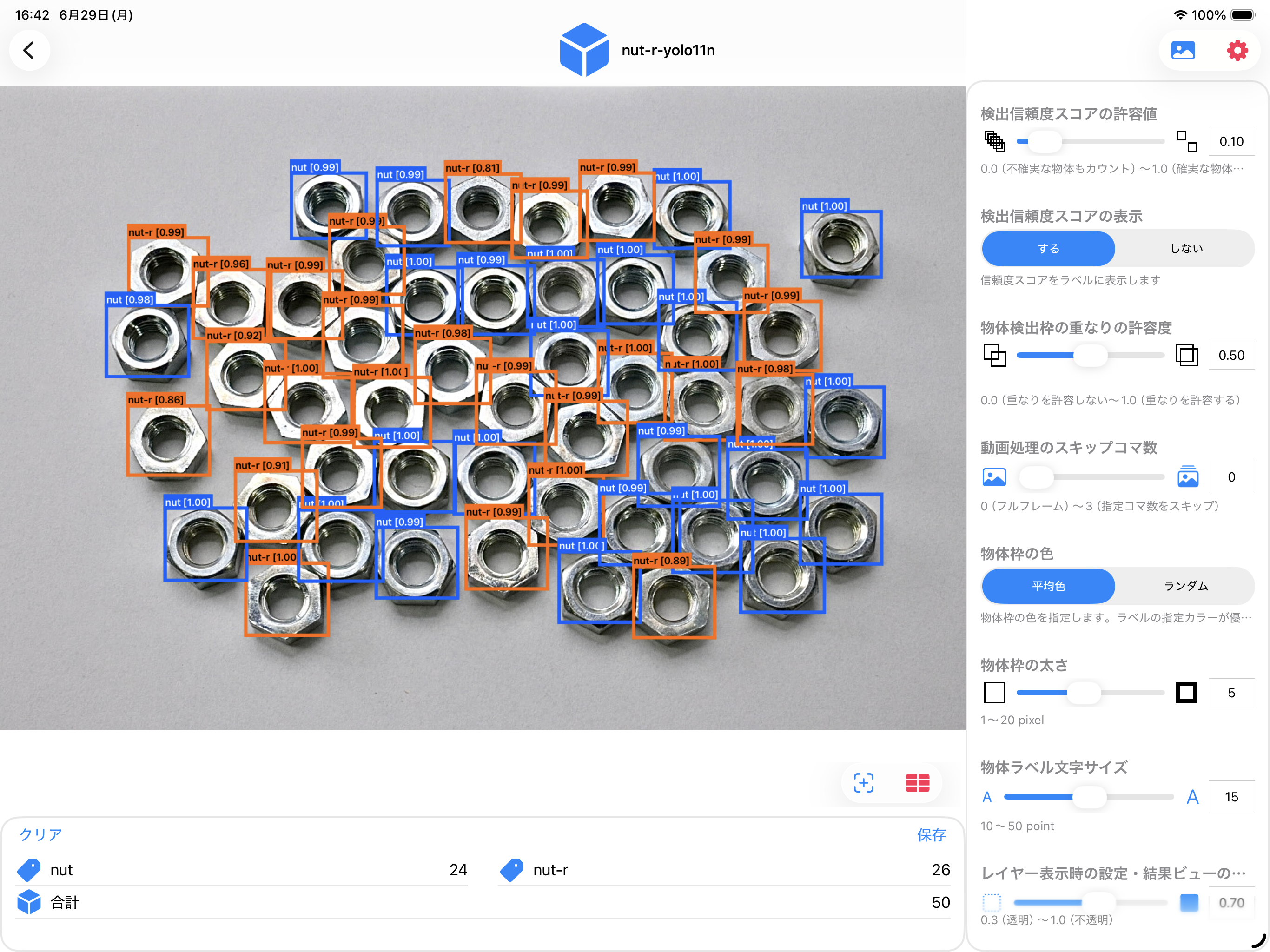Tap the nut-r [0.92] detection label
Viewport: 1270px width, 952px height.
pos(234,335)
